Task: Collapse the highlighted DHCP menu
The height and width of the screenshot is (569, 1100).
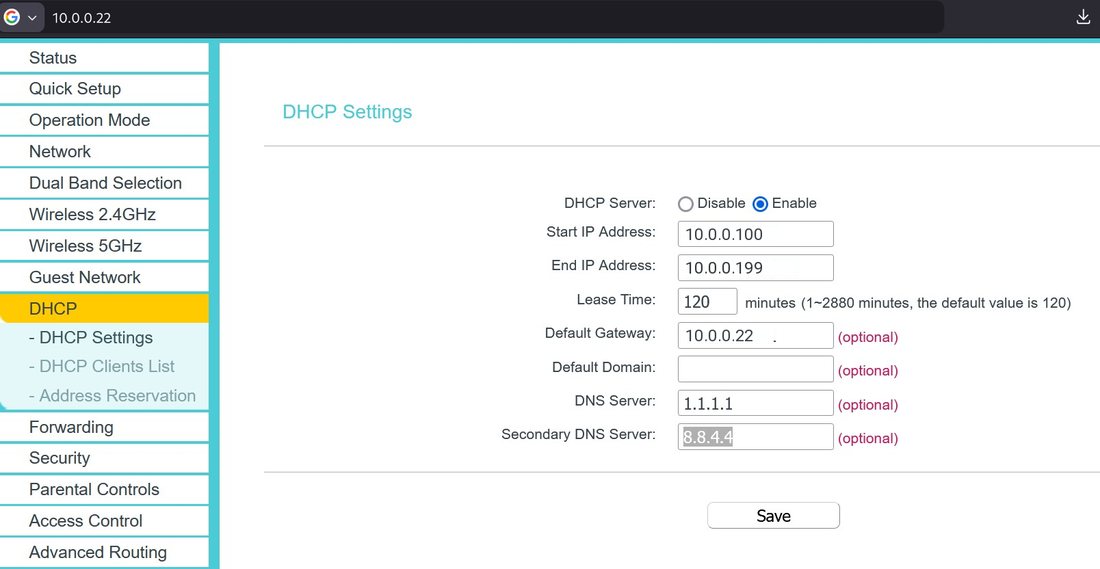Action: coord(104,309)
